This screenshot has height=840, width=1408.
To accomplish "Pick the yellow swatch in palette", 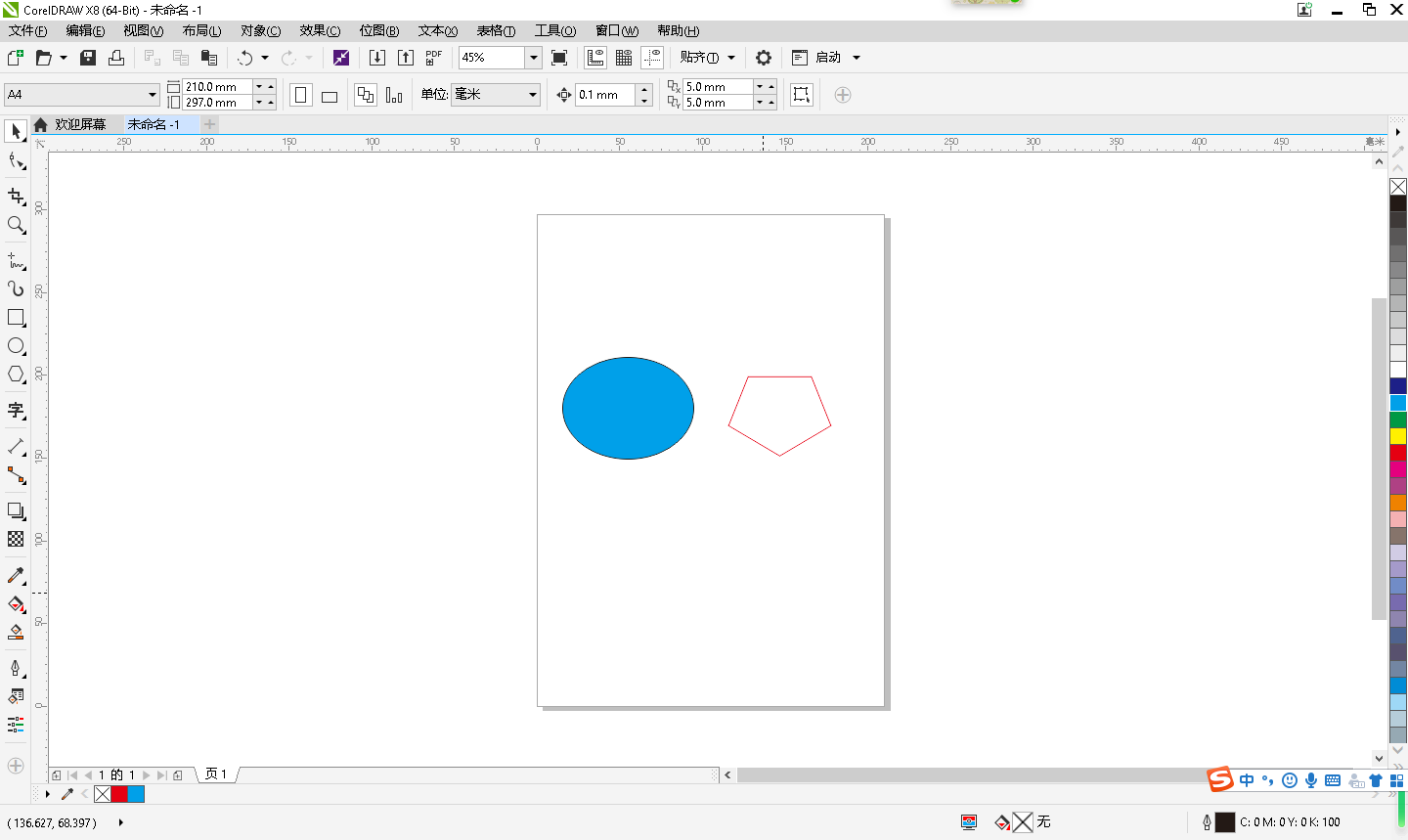I will point(1398,436).
